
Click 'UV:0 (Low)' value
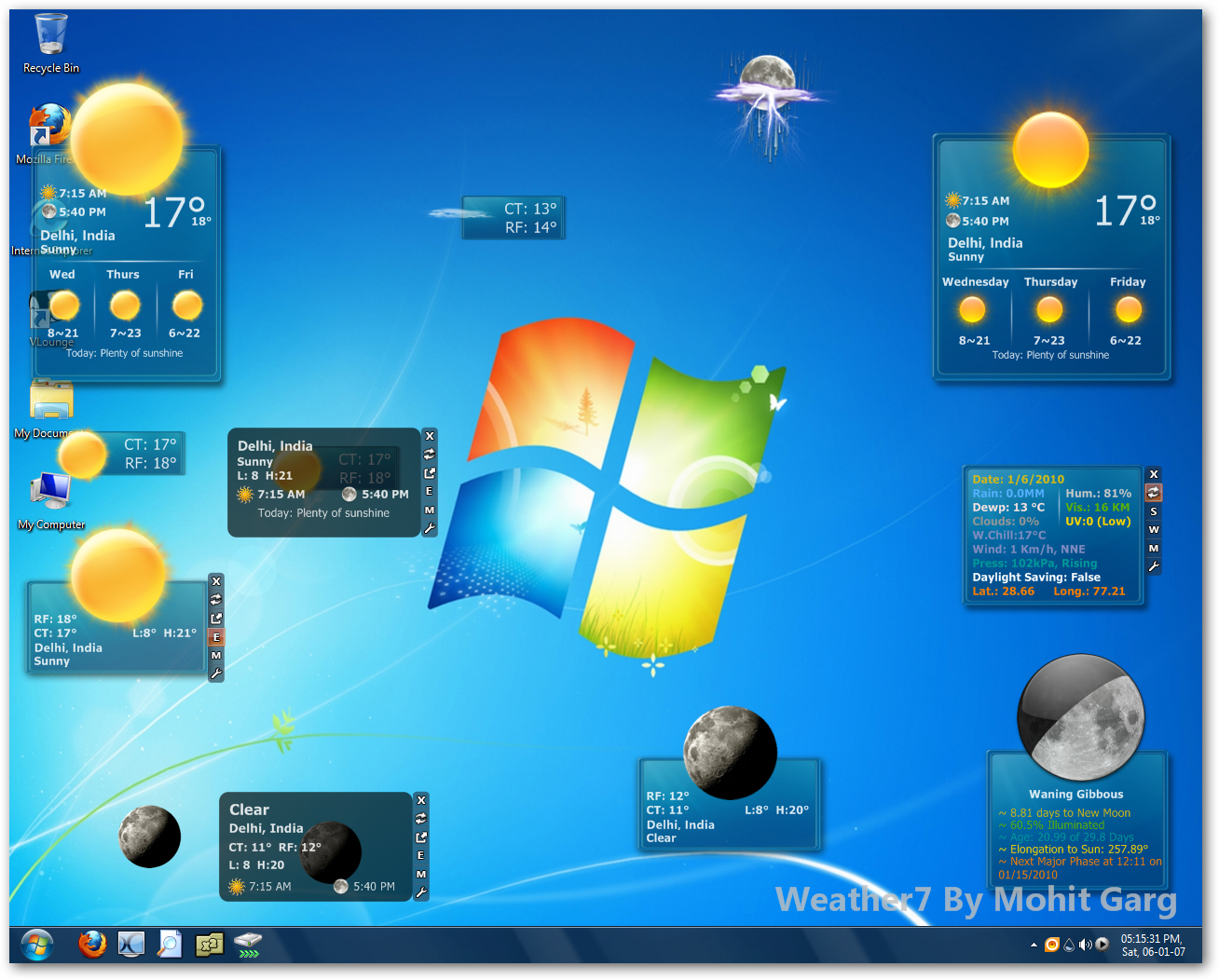pos(1098,522)
